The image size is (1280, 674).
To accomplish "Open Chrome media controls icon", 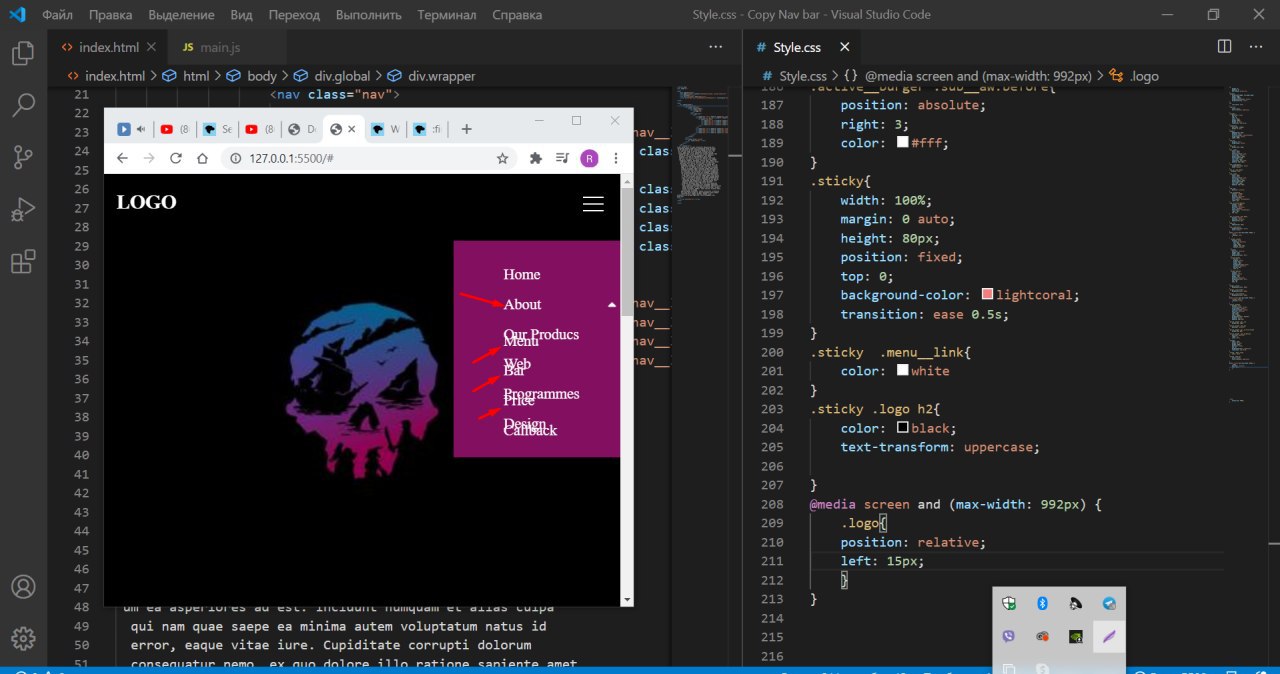I will point(563,158).
